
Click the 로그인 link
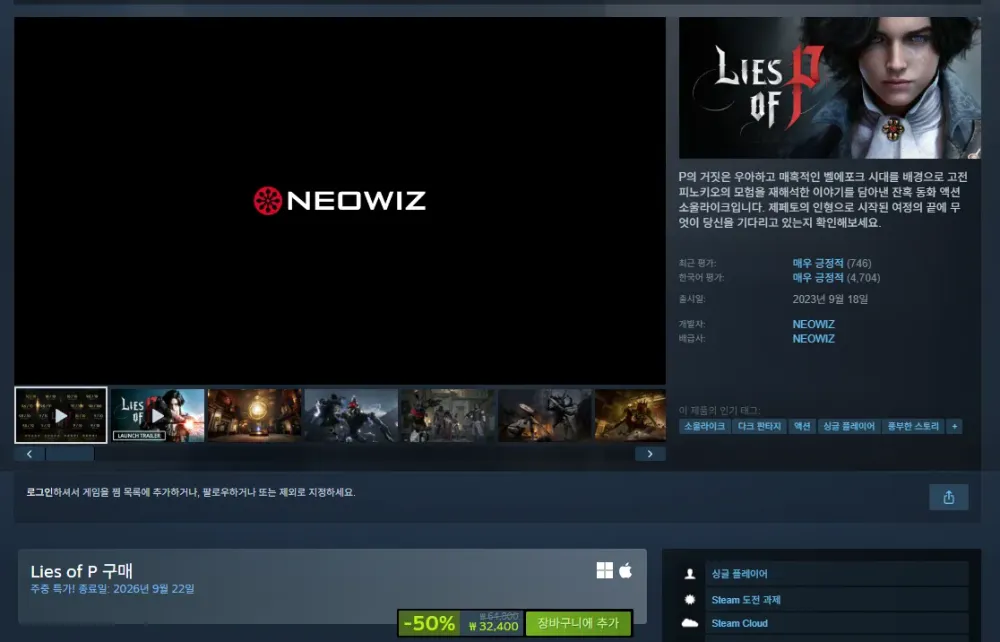coord(40,492)
